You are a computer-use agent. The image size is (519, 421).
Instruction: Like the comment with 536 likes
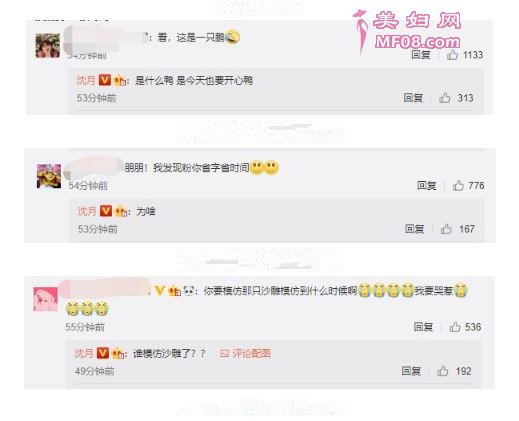click(455, 327)
